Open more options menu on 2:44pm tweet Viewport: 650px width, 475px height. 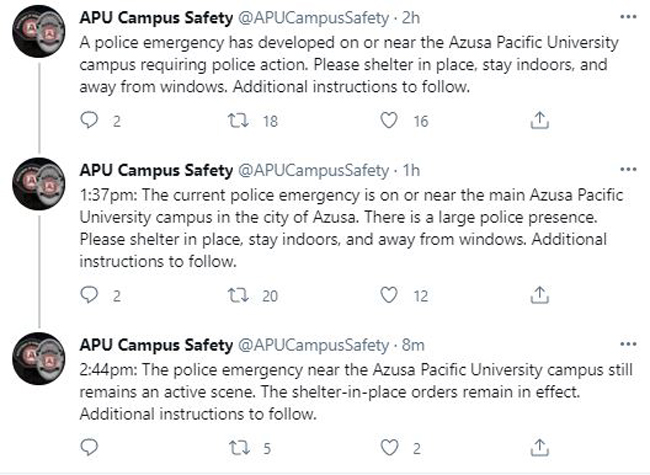click(628, 344)
